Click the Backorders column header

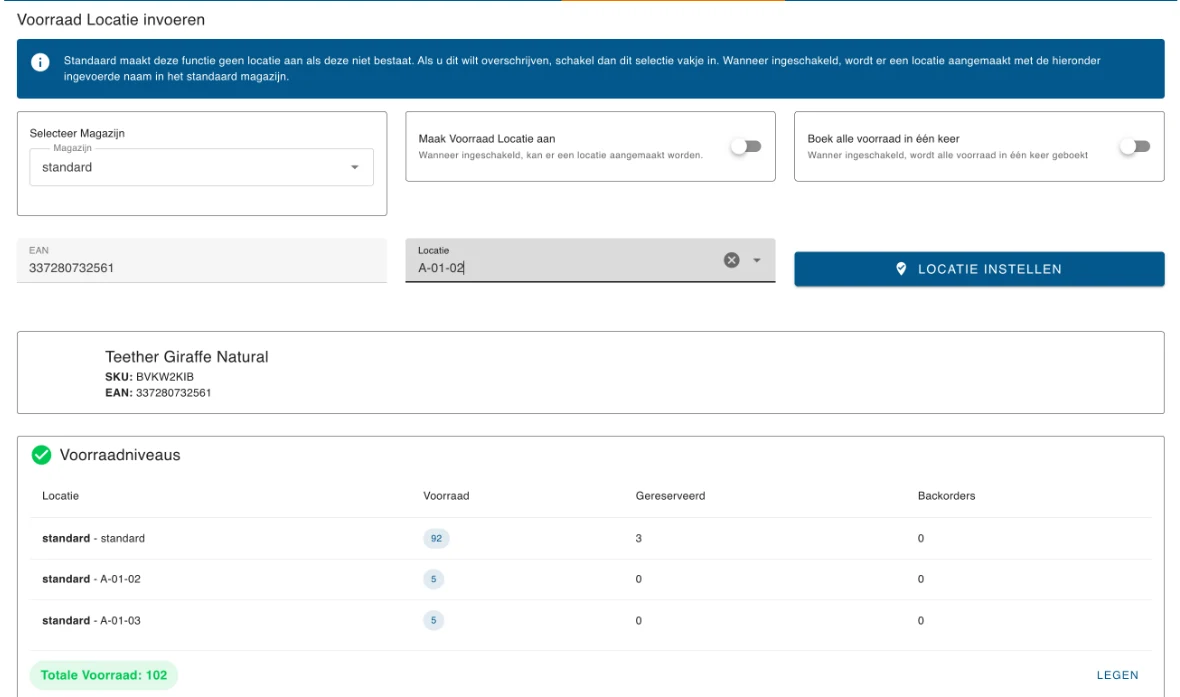(x=947, y=496)
